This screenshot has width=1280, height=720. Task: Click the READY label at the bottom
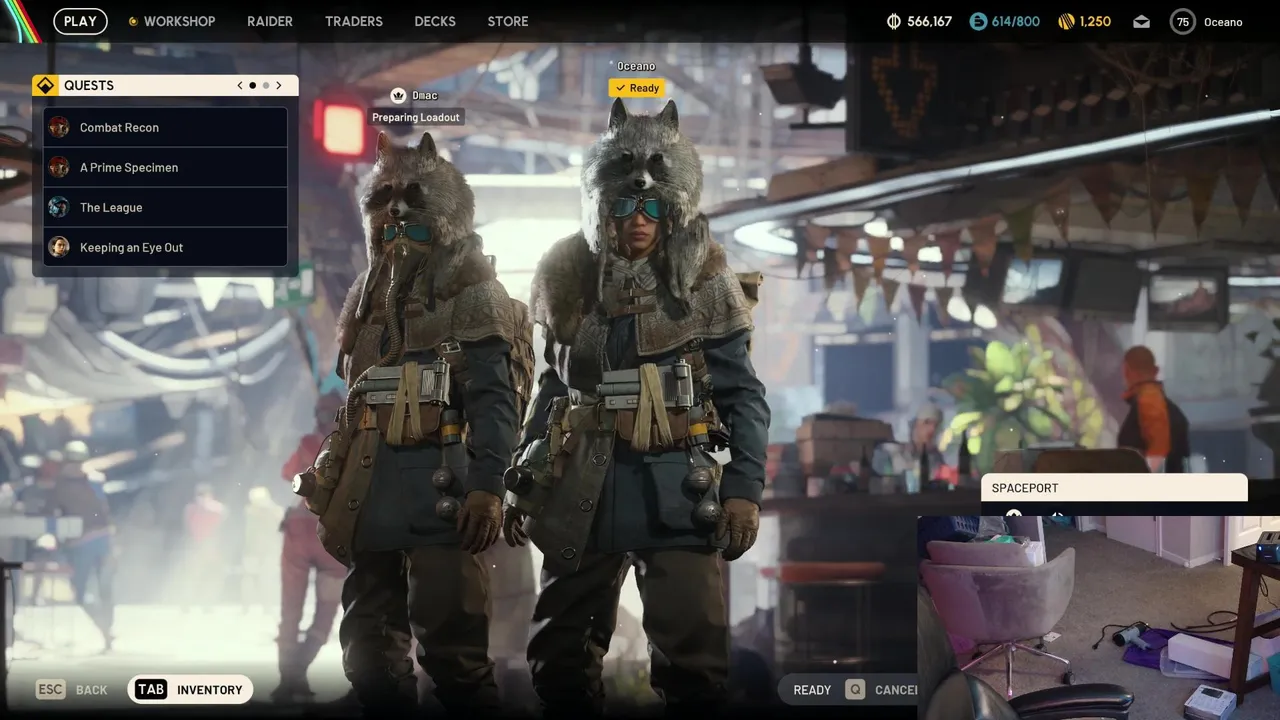pos(812,690)
